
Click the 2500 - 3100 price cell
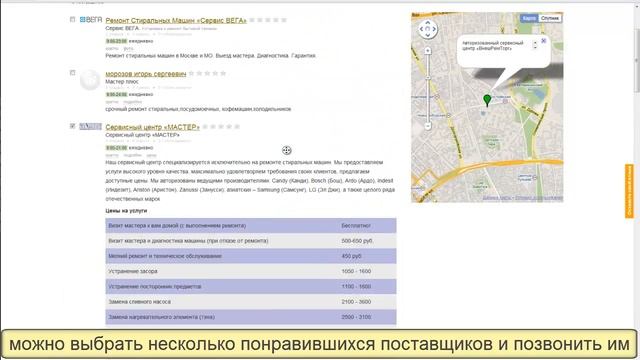click(356, 317)
